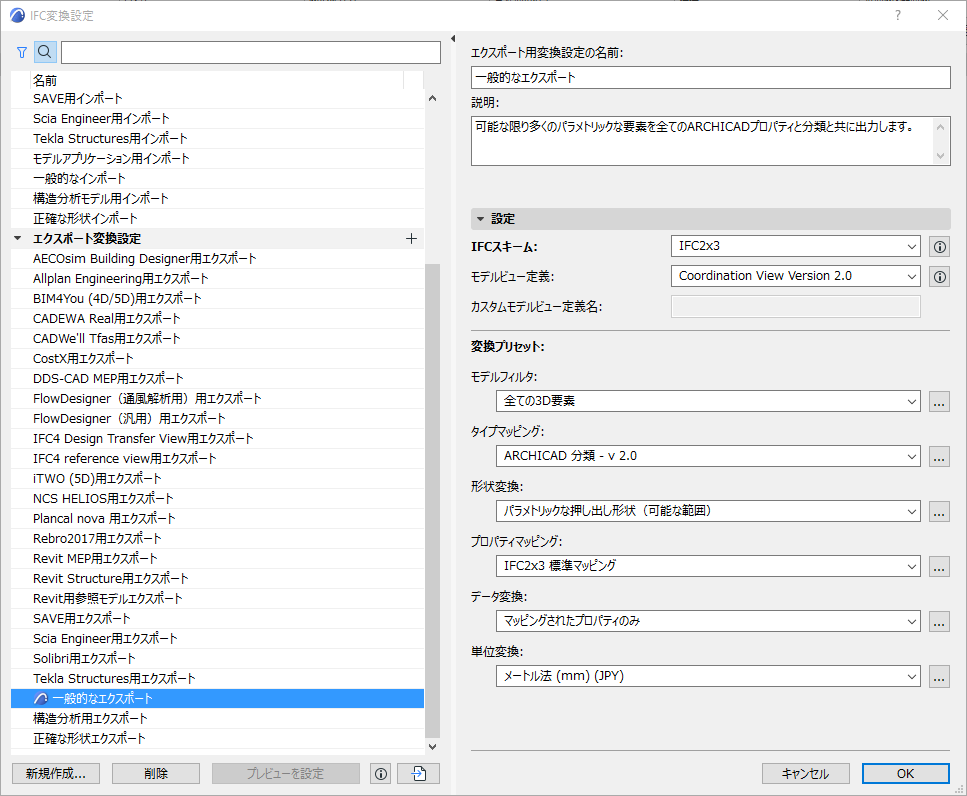This screenshot has height=796, width=967.
Task: Click the 削除 button
Action: click(155, 773)
